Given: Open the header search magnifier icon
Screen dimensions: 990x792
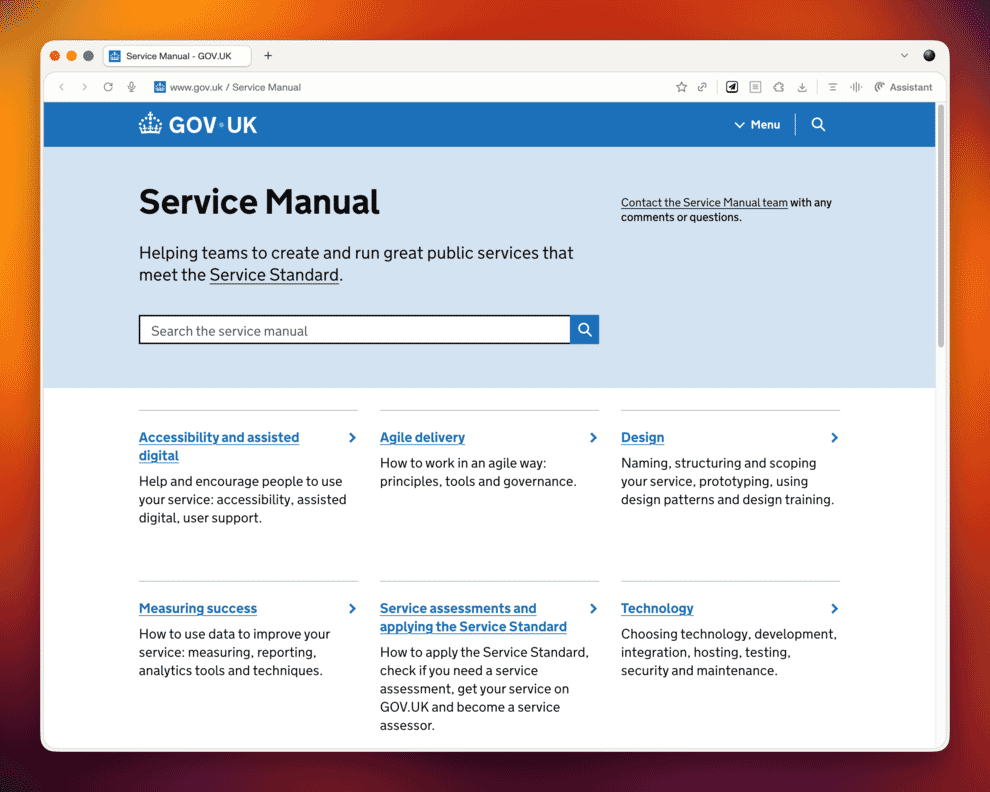Looking at the screenshot, I should tap(818, 124).
